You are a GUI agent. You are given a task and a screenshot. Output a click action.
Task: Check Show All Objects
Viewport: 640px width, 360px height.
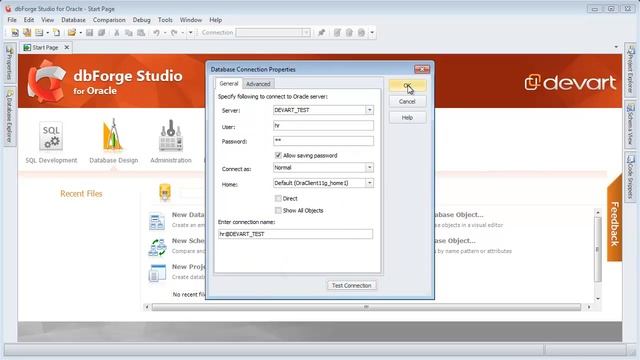click(278, 210)
